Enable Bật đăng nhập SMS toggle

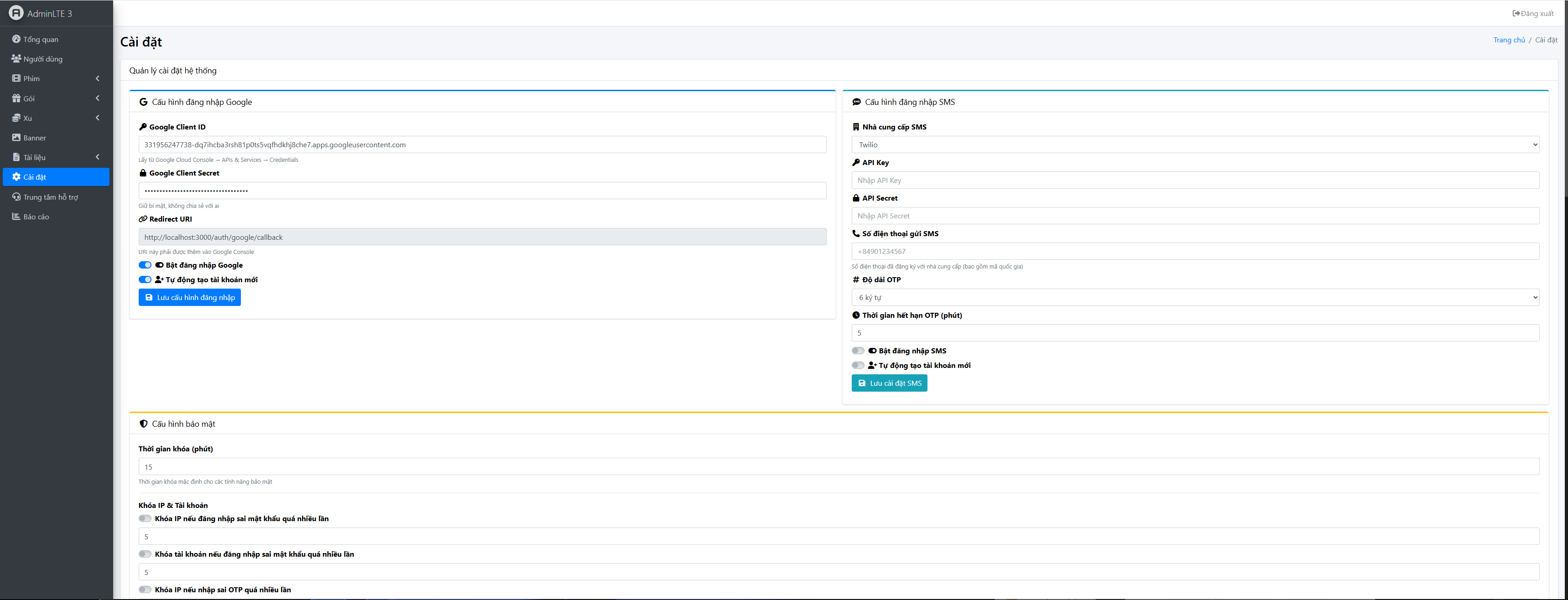point(858,351)
